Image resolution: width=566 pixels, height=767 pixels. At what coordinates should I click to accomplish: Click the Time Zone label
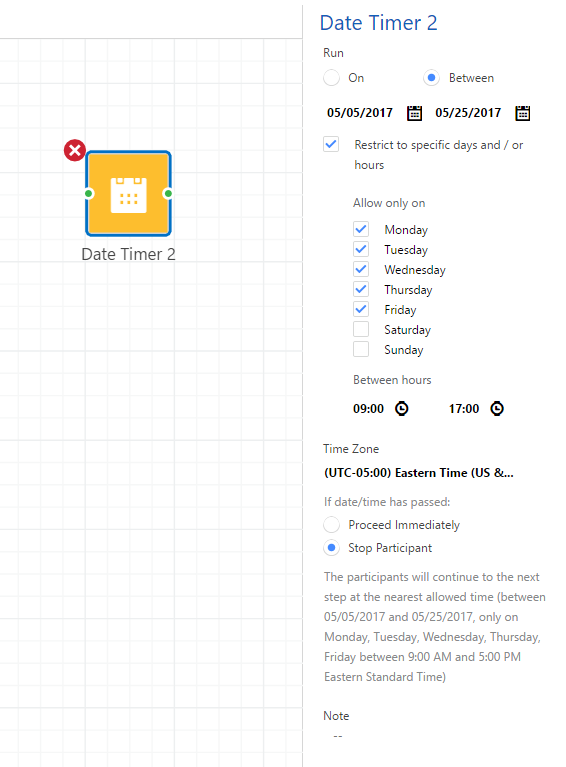click(351, 449)
